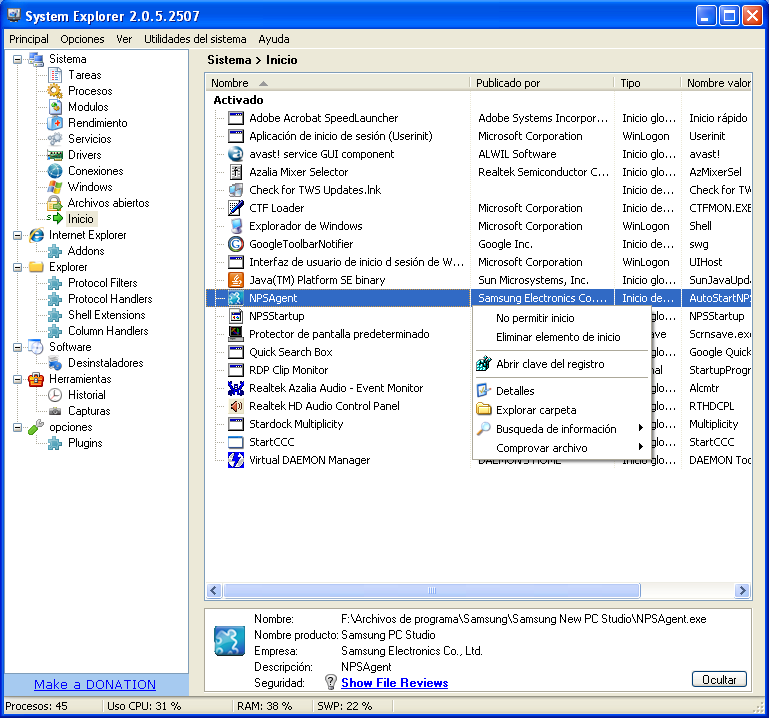Collapse the Explorer tree node
769x718 pixels.
18,267
